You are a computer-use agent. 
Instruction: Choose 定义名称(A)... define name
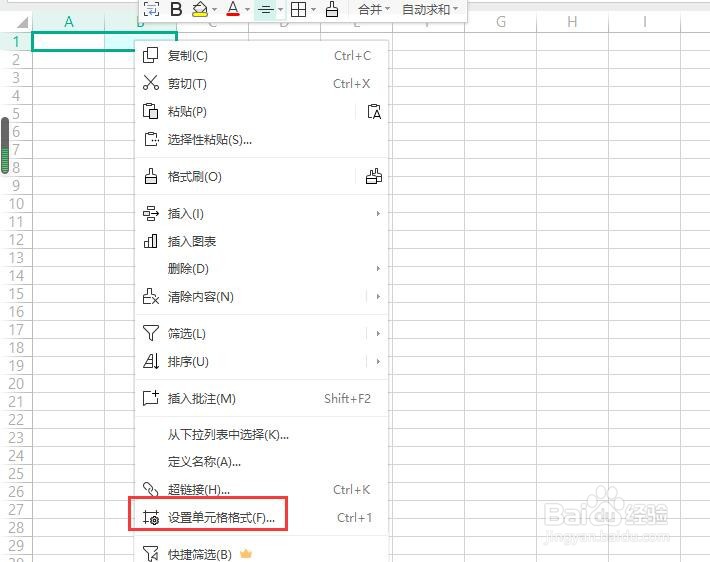tap(262, 462)
